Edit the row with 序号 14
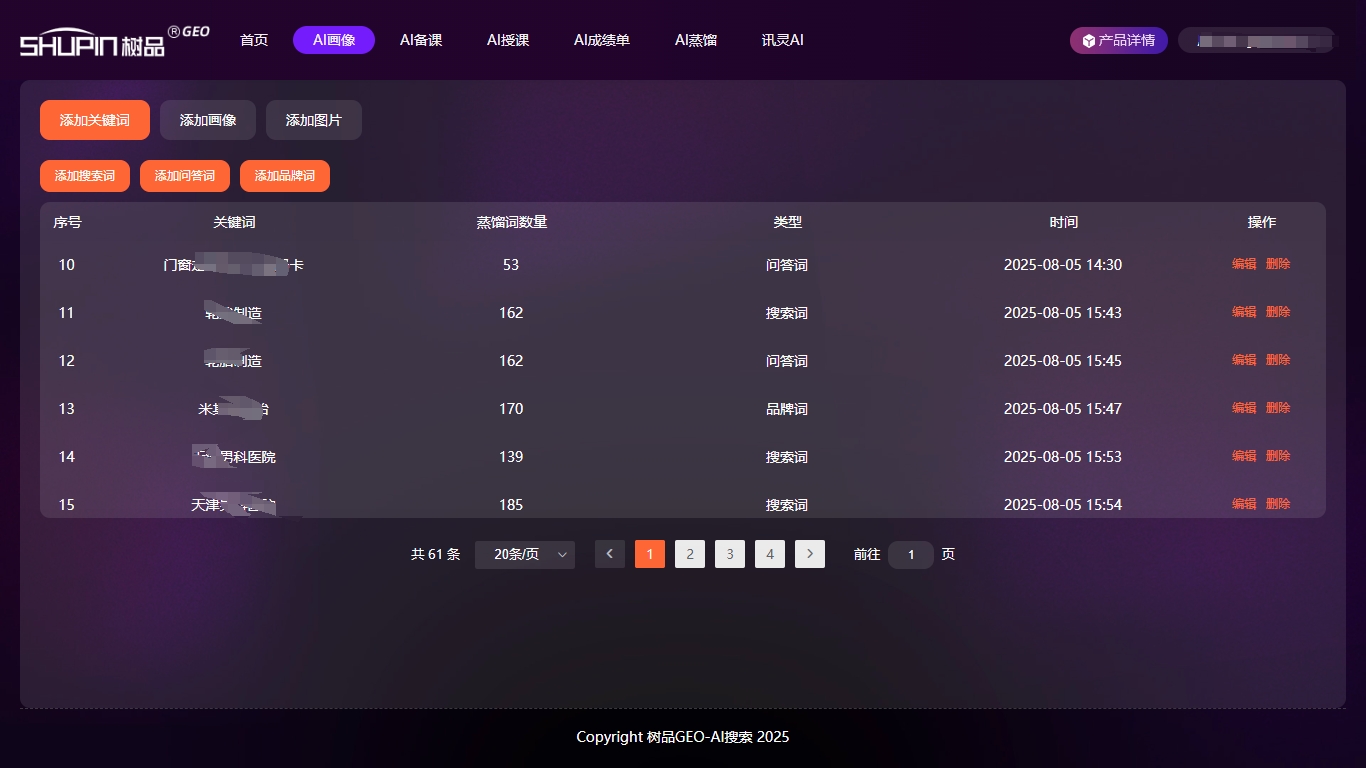The height and width of the screenshot is (768, 1366). click(1244, 456)
